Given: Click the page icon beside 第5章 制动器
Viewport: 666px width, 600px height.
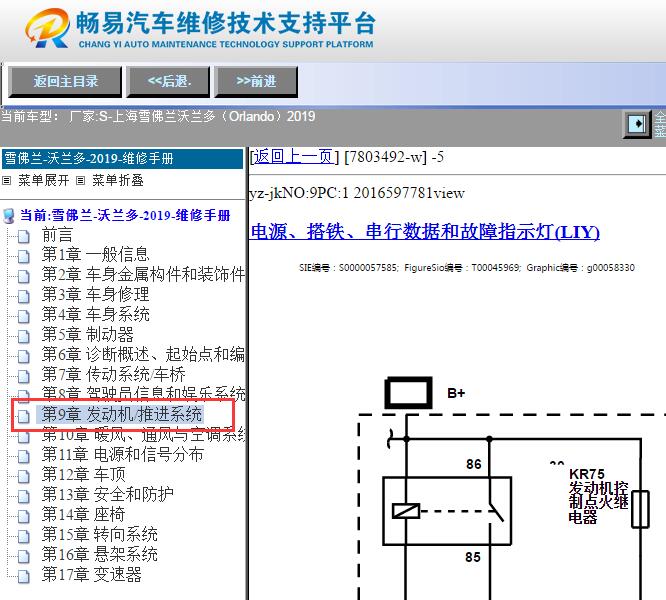Looking at the screenshot, I should click(24, 336).
